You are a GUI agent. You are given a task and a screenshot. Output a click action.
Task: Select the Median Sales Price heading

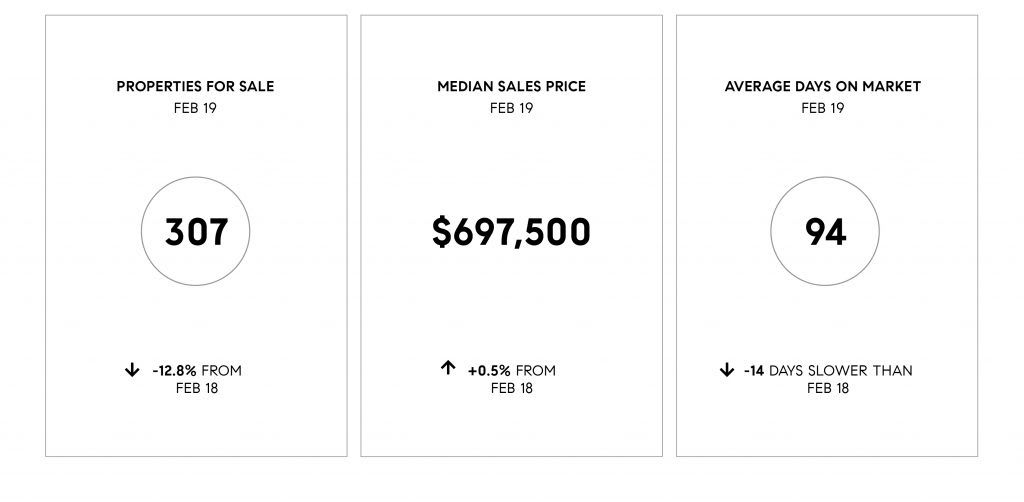click(x=511, y=87)
